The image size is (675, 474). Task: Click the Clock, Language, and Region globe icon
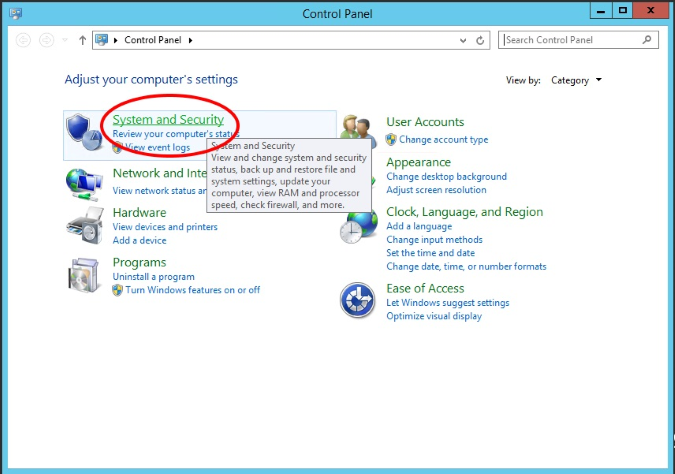359,227
